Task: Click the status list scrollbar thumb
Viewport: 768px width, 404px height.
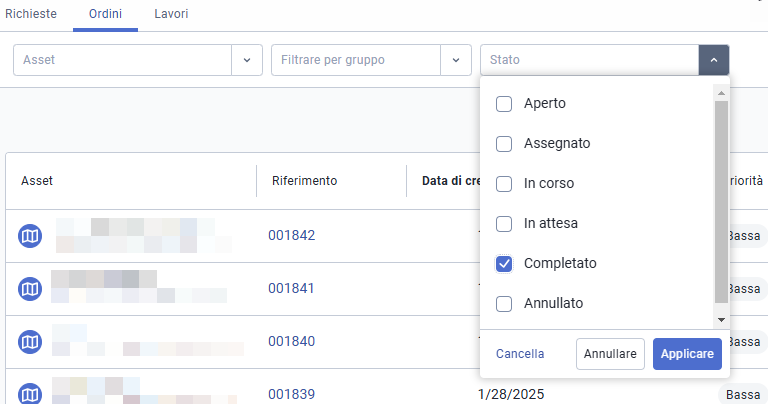Action: point(721,202)
